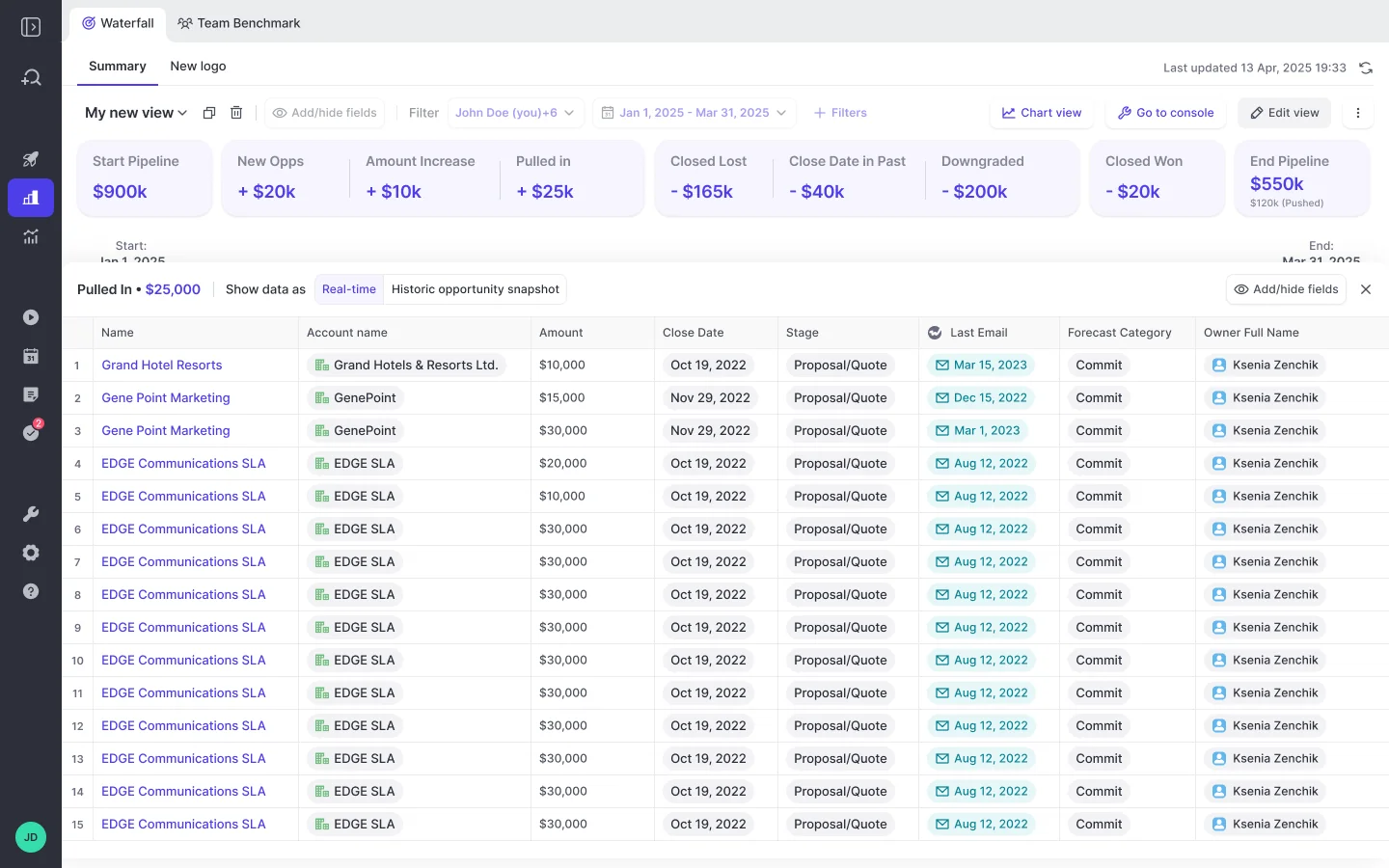The image size is (1389, 868).
Task: Open the Grand Hotel Resorts opportunity link
Action: pos(162,366)
